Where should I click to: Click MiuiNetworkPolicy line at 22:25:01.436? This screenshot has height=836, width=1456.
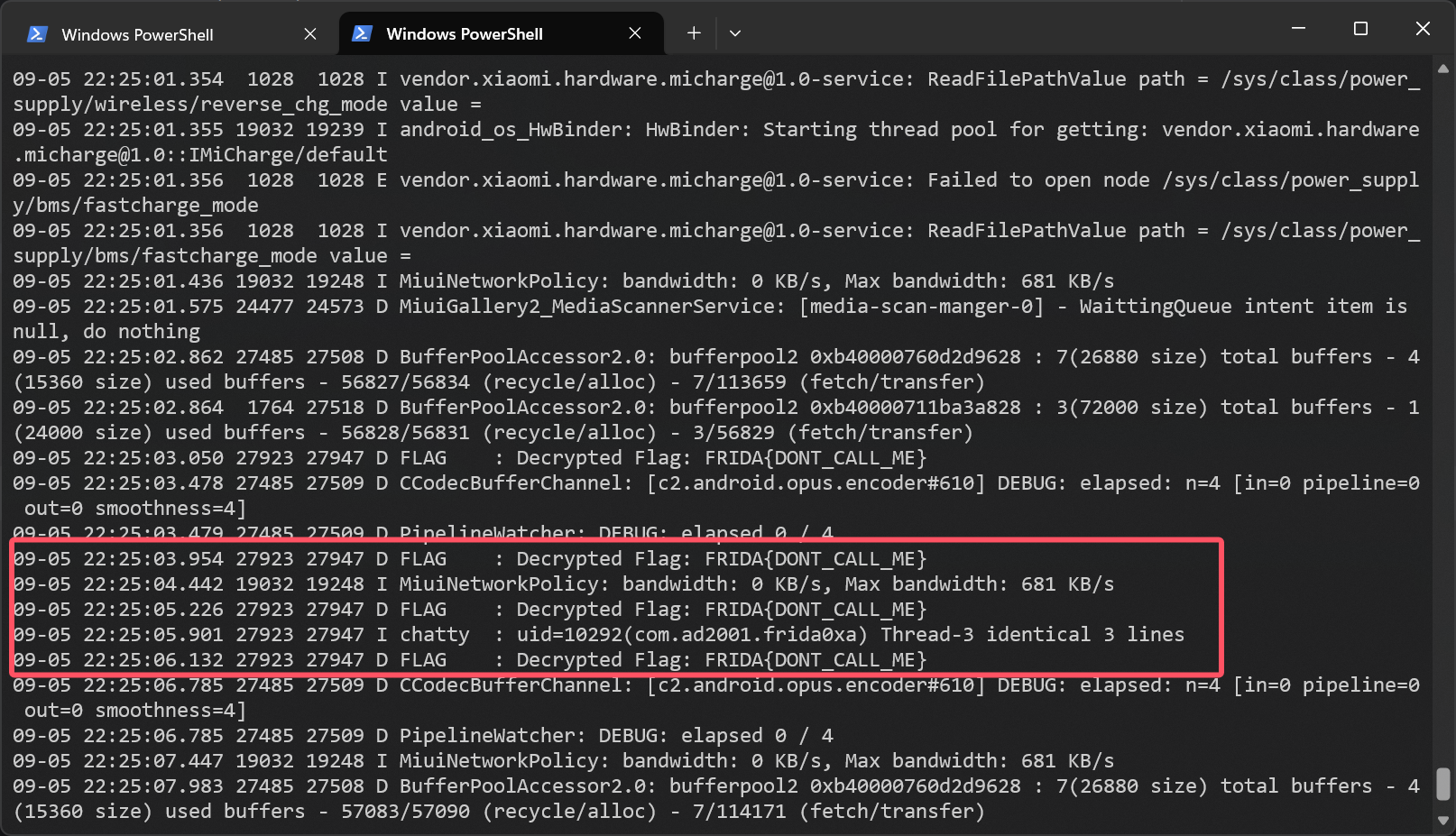(563, 281)
